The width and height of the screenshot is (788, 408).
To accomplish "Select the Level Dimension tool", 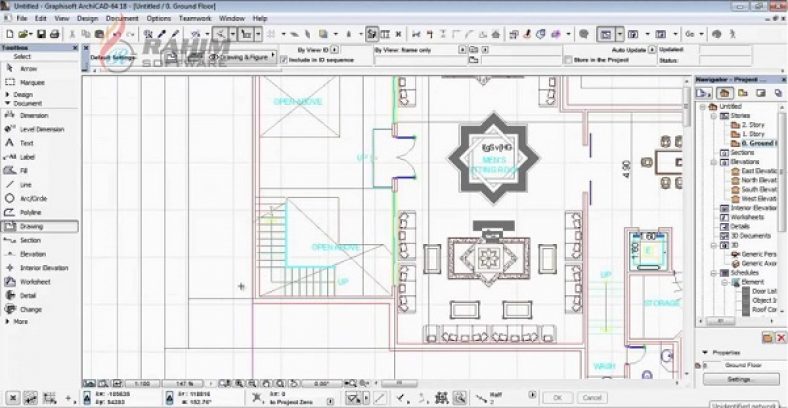I will (x=40, y=129).
